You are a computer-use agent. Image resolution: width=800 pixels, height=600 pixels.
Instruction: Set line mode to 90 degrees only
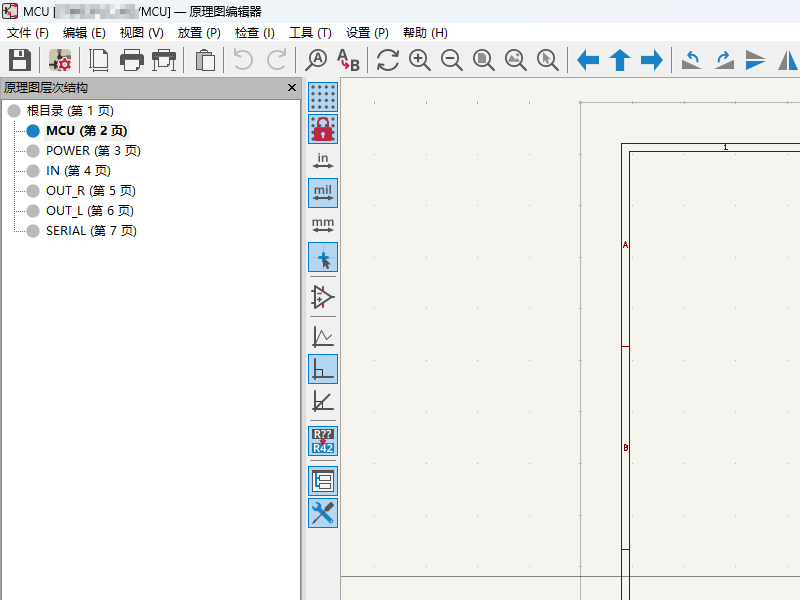[323, 369]
